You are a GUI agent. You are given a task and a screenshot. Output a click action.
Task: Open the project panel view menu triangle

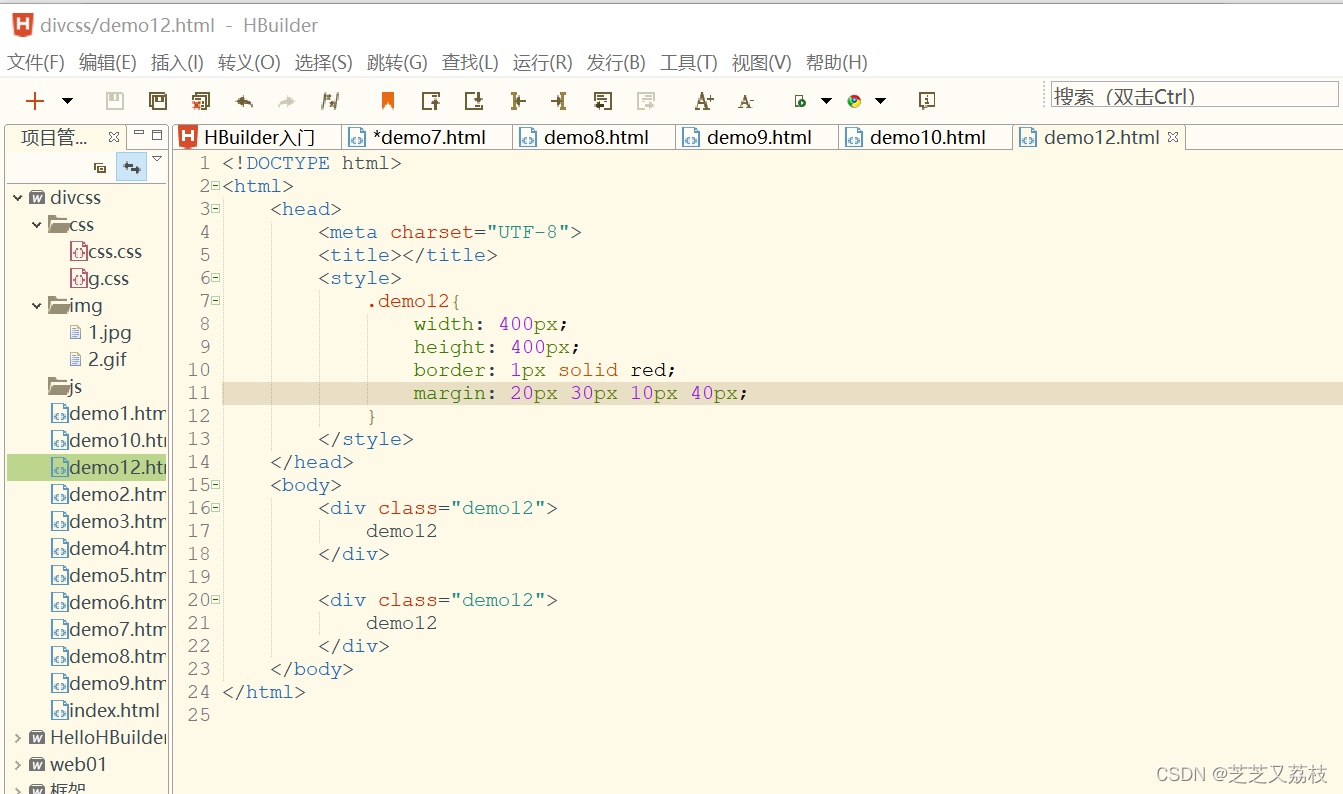coord(157,158)
